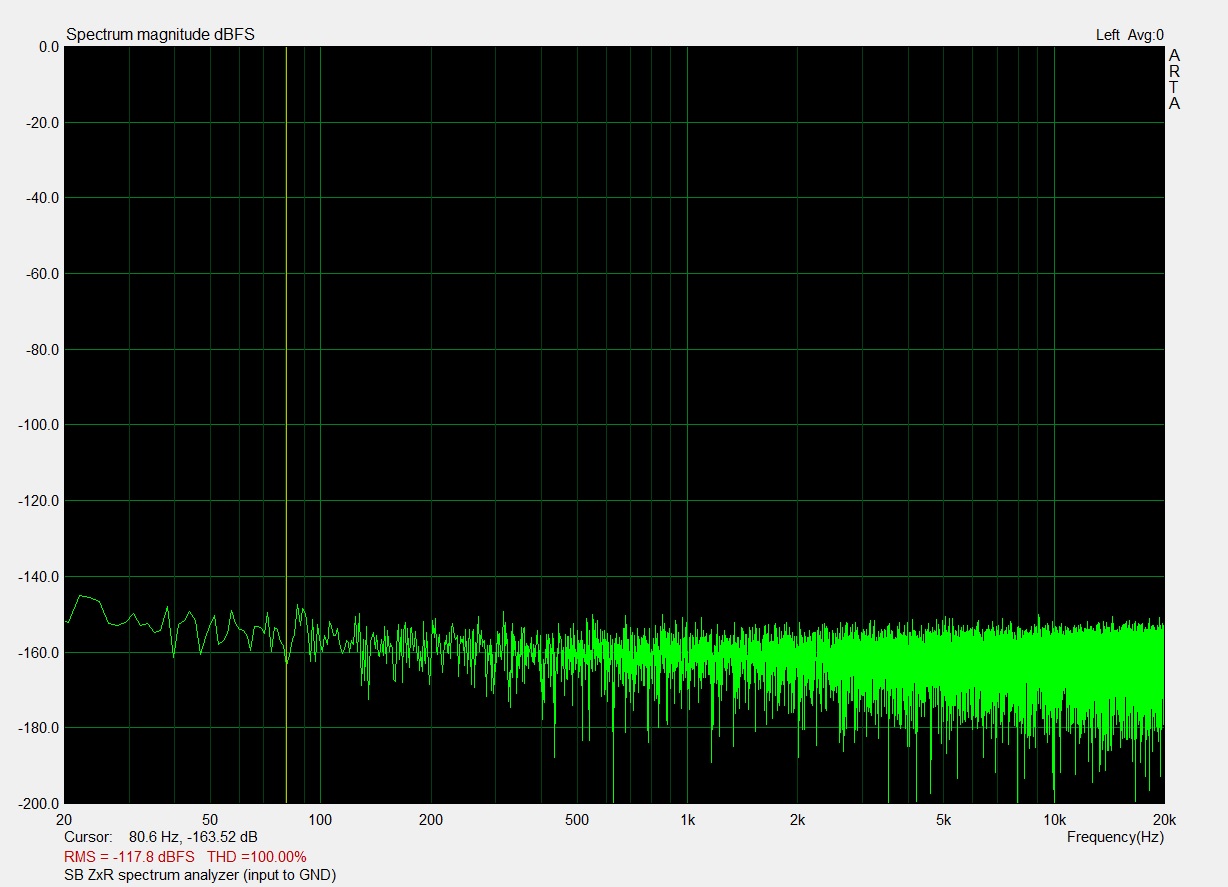Click the 'RMS = -117.8 dBFS' readout
The image size is (1228, 887).
(129, 856)
